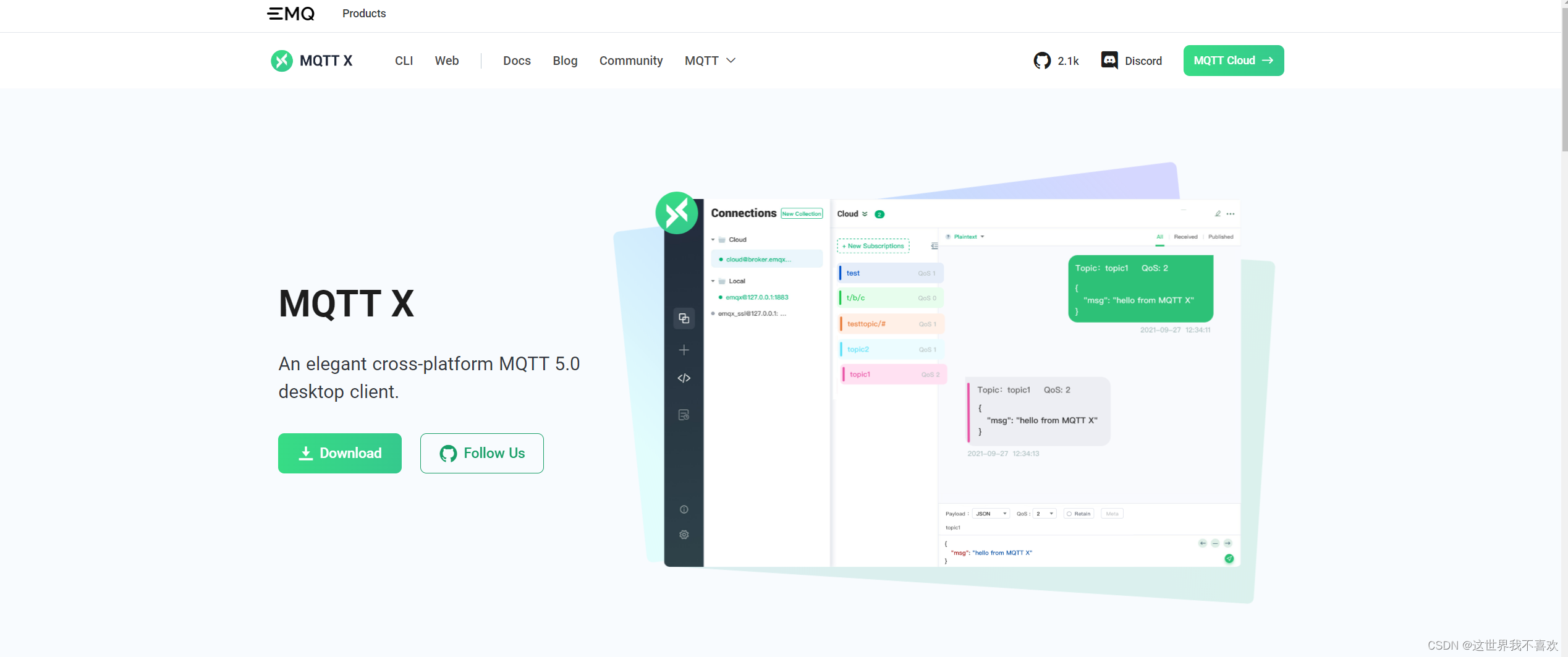1568x657 pixels.
Task: Open the Web page link
Action: (x=446, y=61)
